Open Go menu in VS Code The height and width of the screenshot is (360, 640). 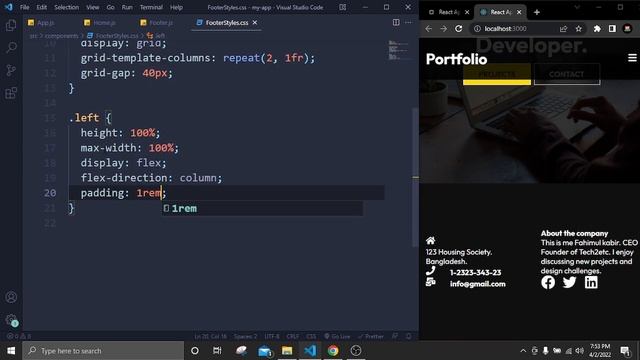point(111,7)
